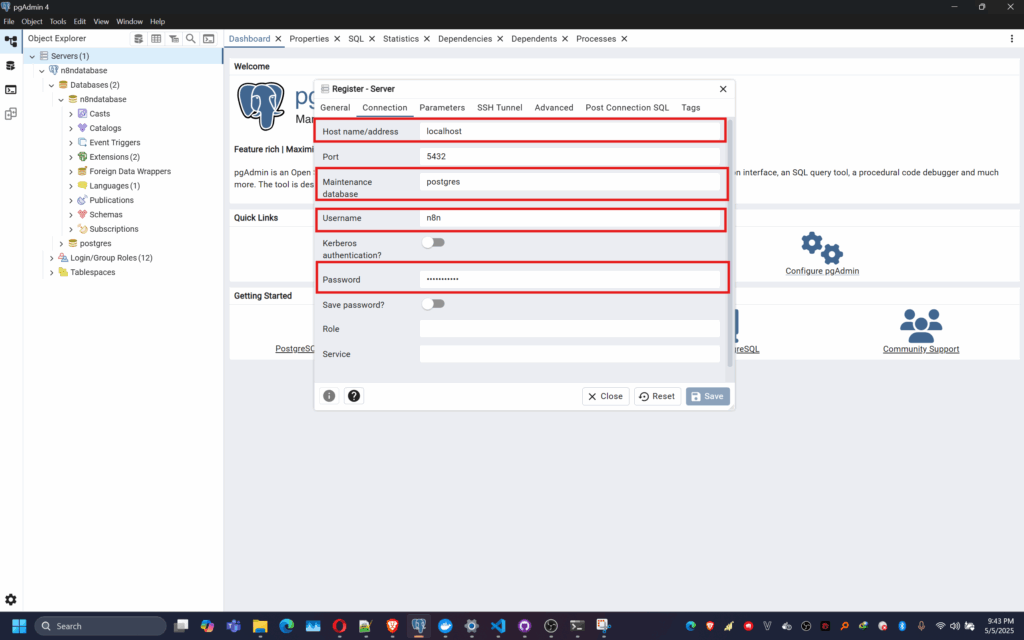
Task: Collapse the Databases (2) node
Action: click(52, 85)
